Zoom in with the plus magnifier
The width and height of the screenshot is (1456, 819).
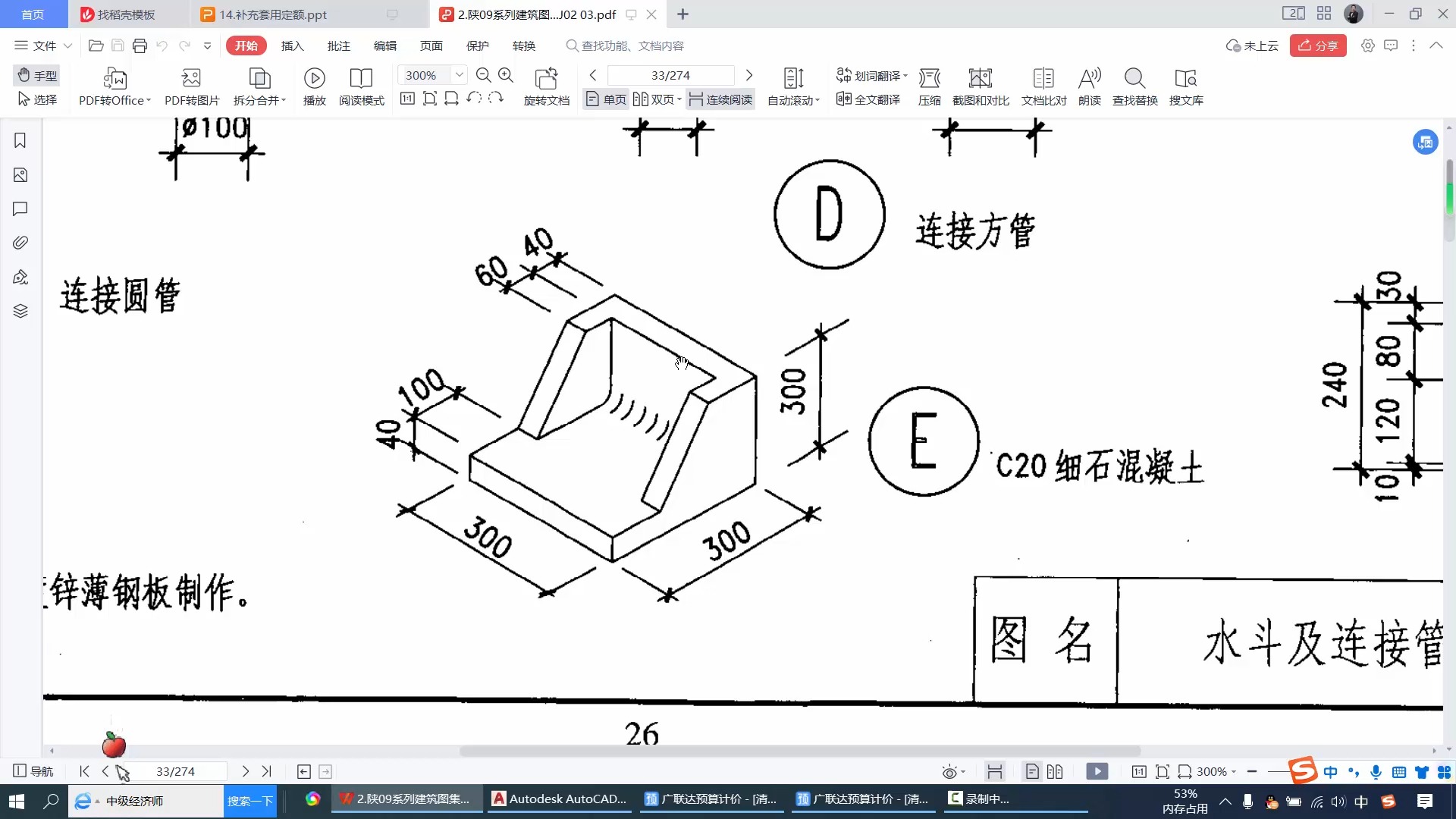click(506, 75)
